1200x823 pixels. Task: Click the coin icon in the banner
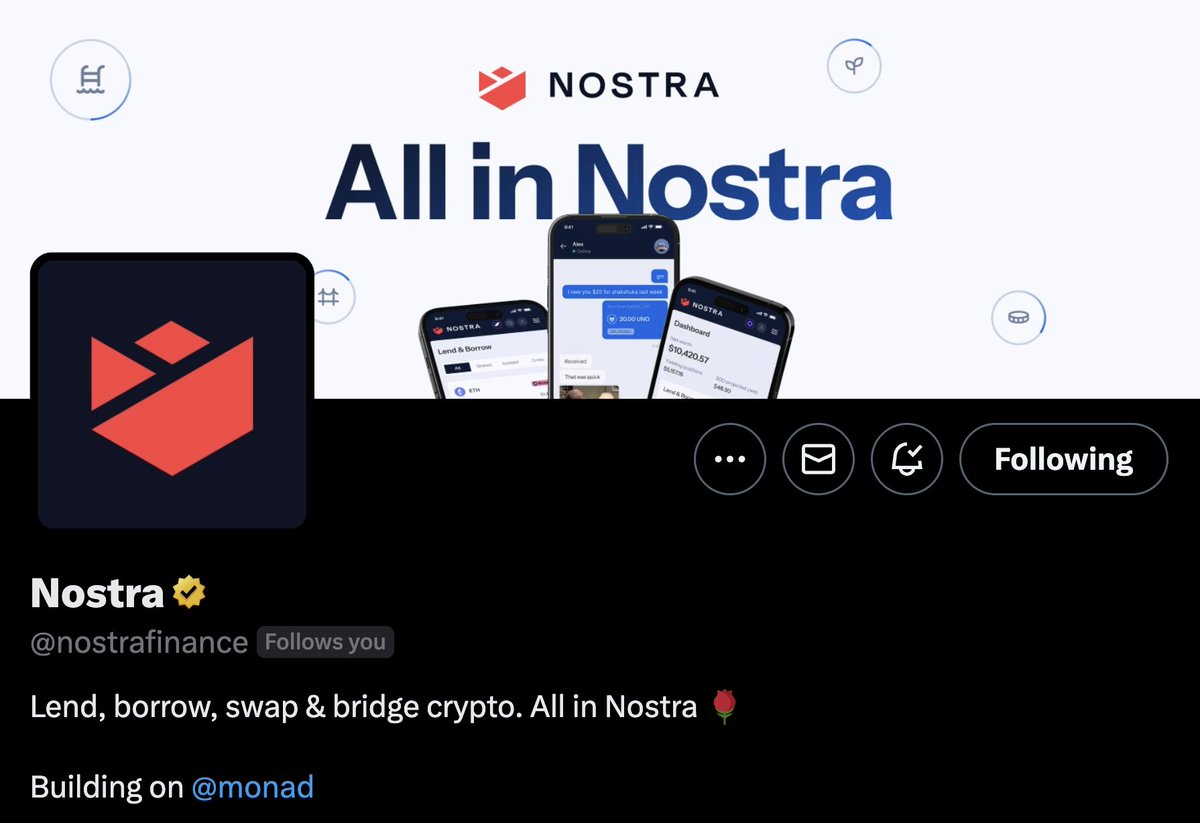pyautogui.click(x=1018, y=318)
